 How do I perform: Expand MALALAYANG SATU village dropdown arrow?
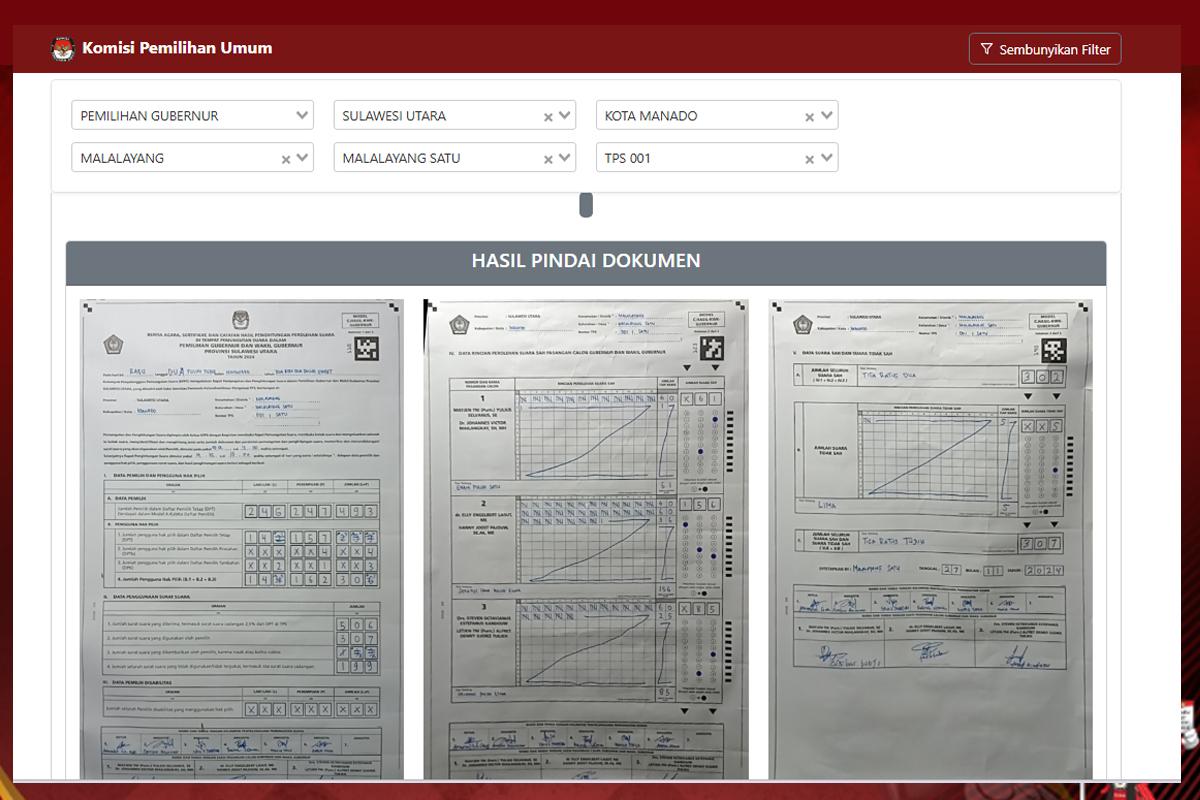pos(565,157)
